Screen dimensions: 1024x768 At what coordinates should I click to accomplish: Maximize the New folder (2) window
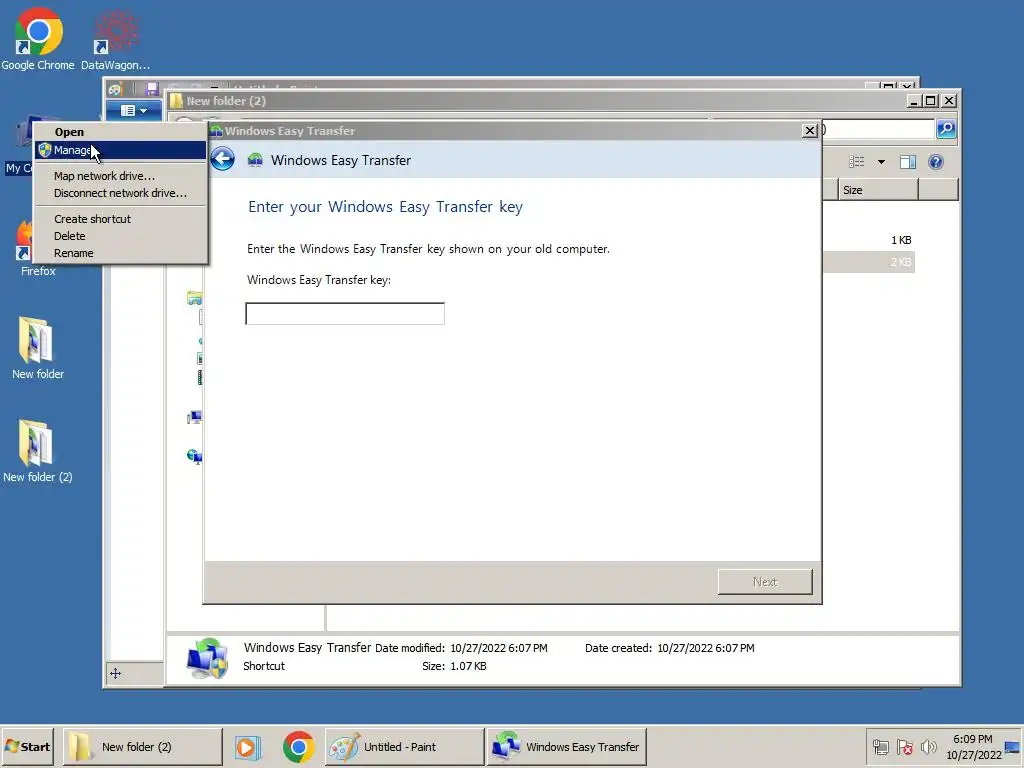click(x=931, y=101)
